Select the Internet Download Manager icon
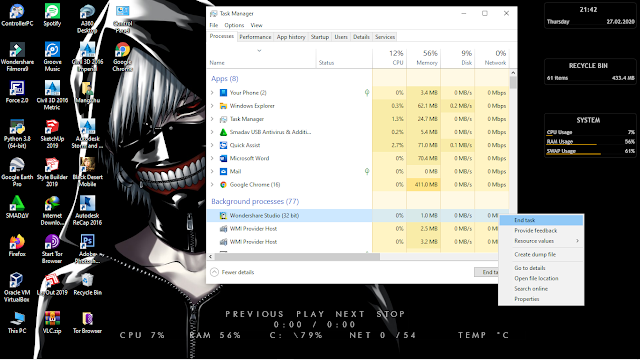 52,211
